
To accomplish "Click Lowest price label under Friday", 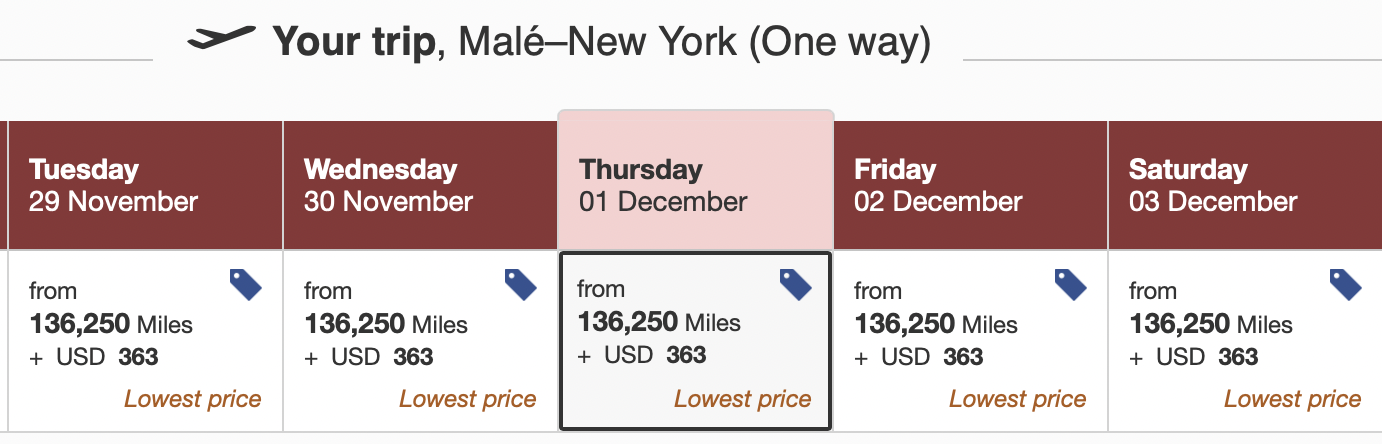I will pos(1018,399).
